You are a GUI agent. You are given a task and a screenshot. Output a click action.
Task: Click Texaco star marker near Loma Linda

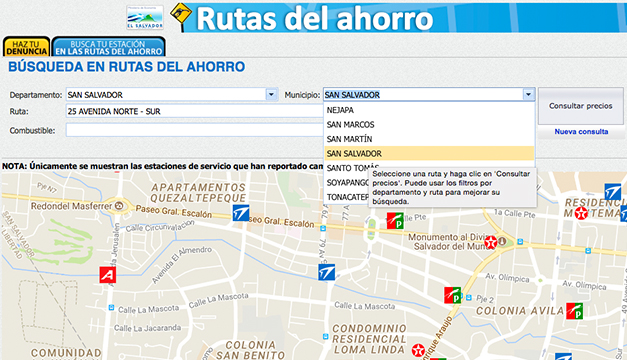click(418, 351)
